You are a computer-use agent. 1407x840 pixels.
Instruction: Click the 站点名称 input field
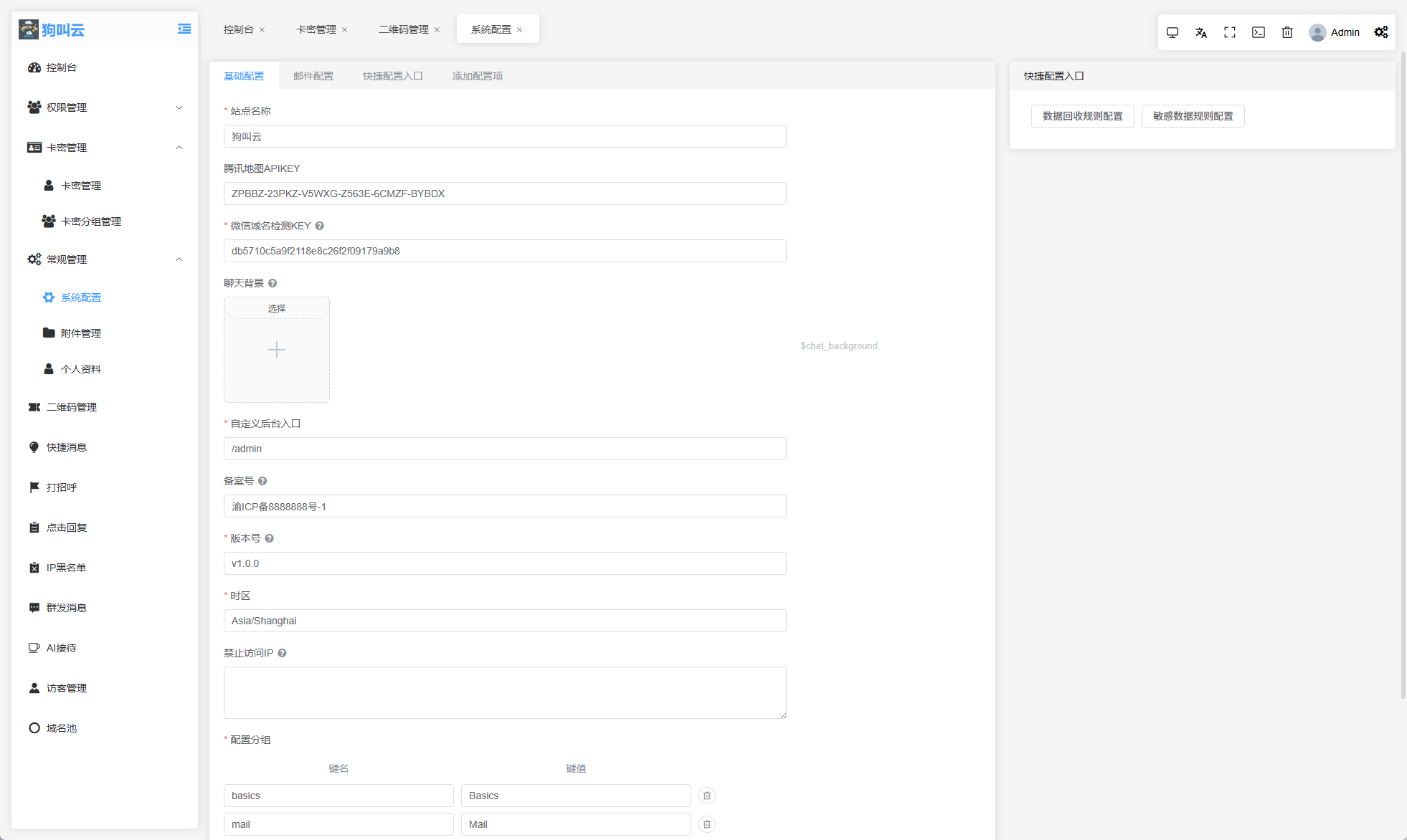505,136
